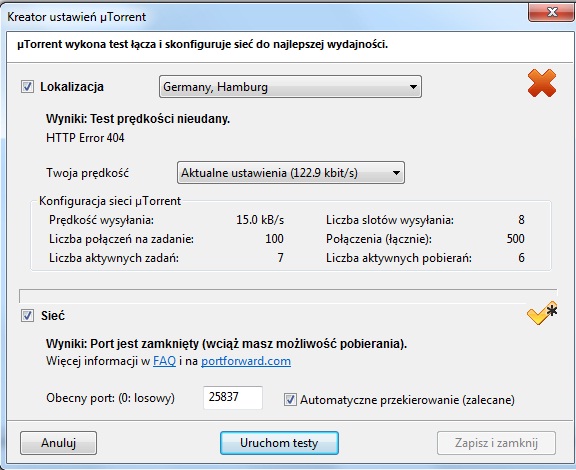576x470 pixels.
Task: Click the 'Port jest zamknięty' result text
Action: coord(226,344)
